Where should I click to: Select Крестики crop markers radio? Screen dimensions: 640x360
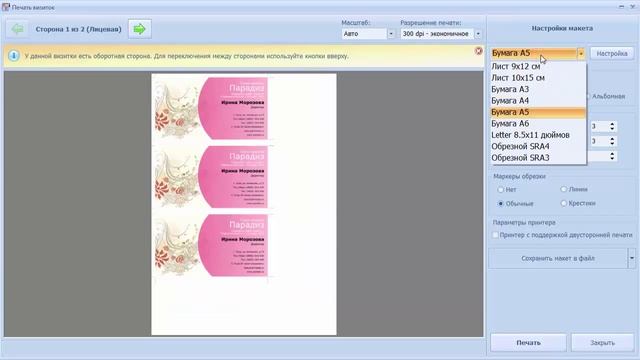564,203
